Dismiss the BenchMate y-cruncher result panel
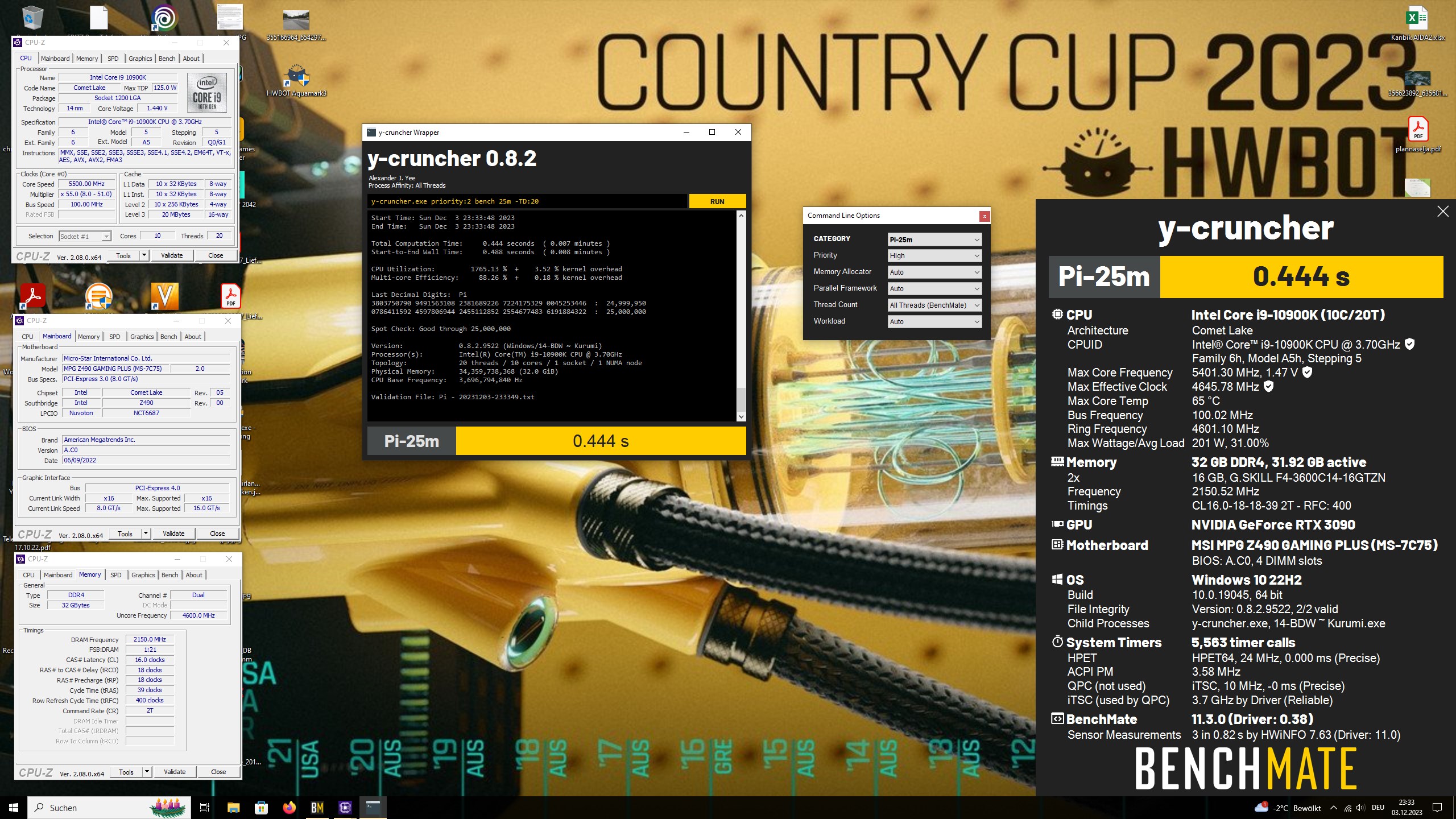Viewport: 1456px width, 819px height. [x=1443, y=212]
